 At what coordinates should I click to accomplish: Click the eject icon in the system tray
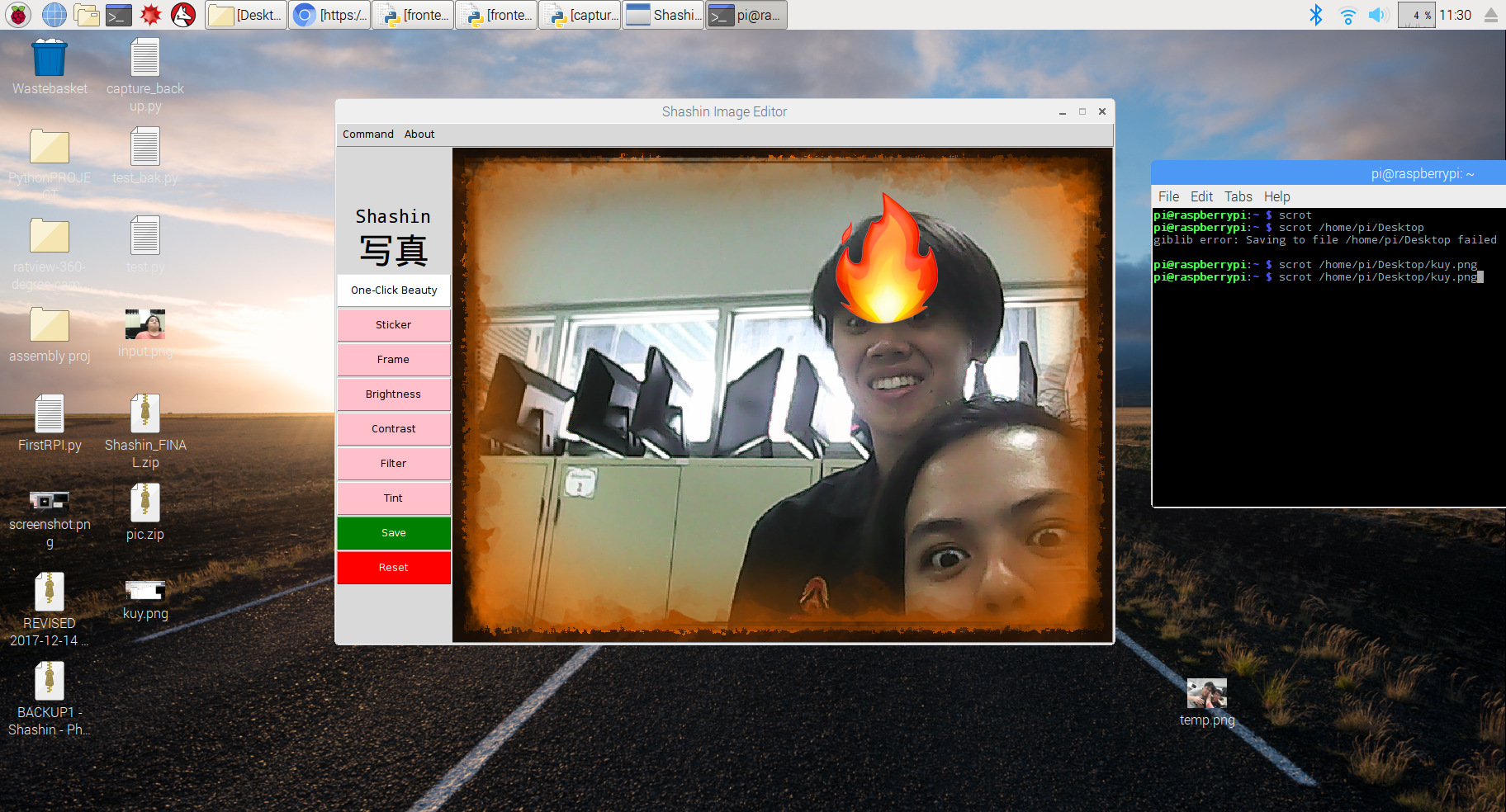coord(1491,15)
